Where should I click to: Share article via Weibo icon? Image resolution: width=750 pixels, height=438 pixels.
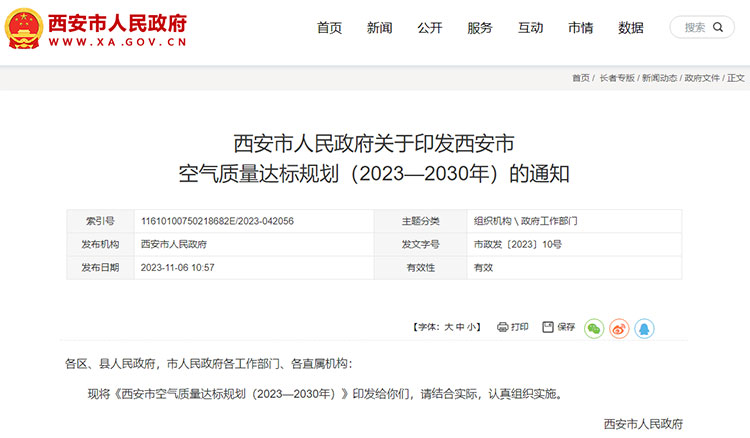pyautogui.click(x=619, y=327)
